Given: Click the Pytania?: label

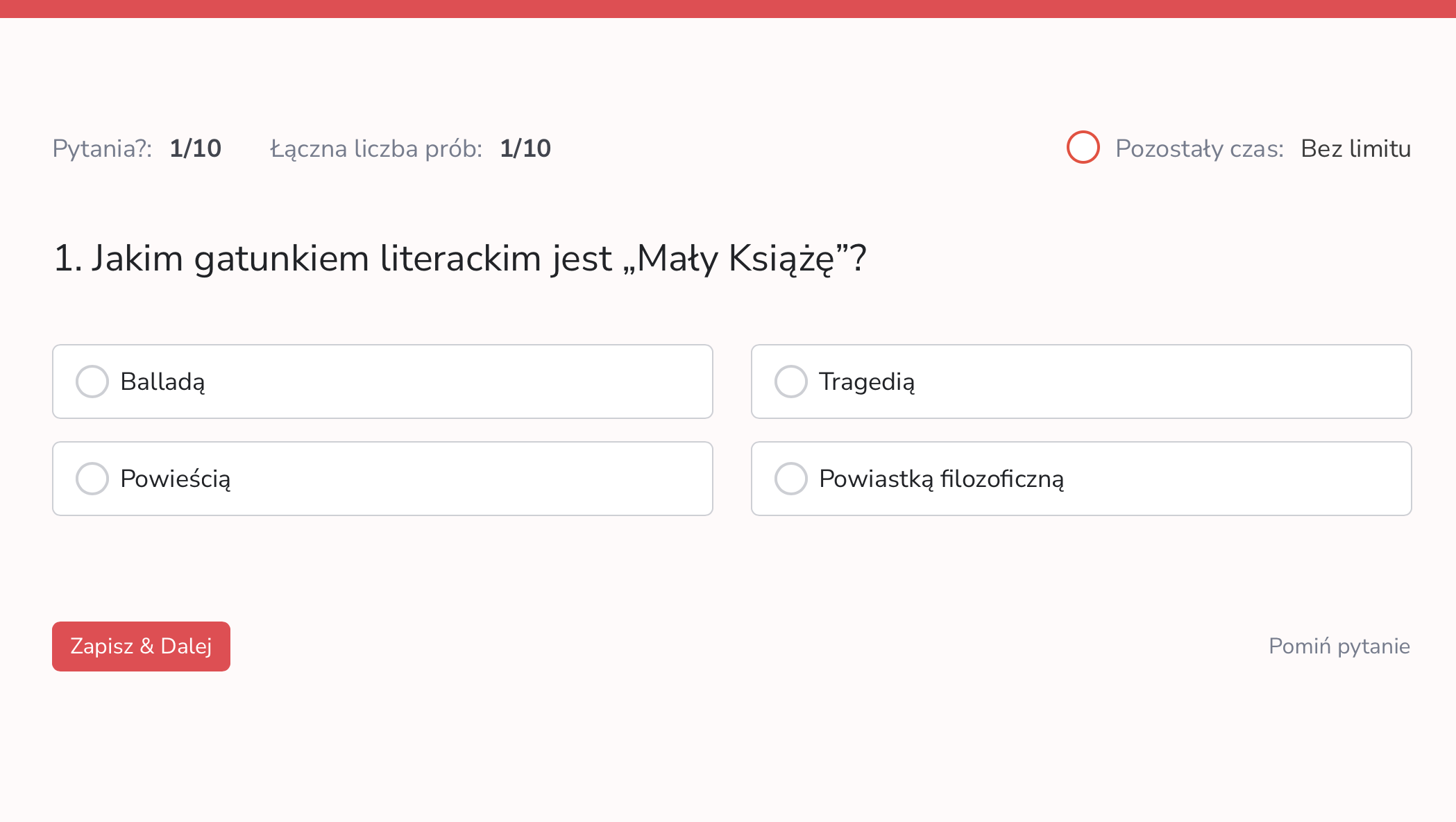Looking at the screenshot, I should point(102,148).
